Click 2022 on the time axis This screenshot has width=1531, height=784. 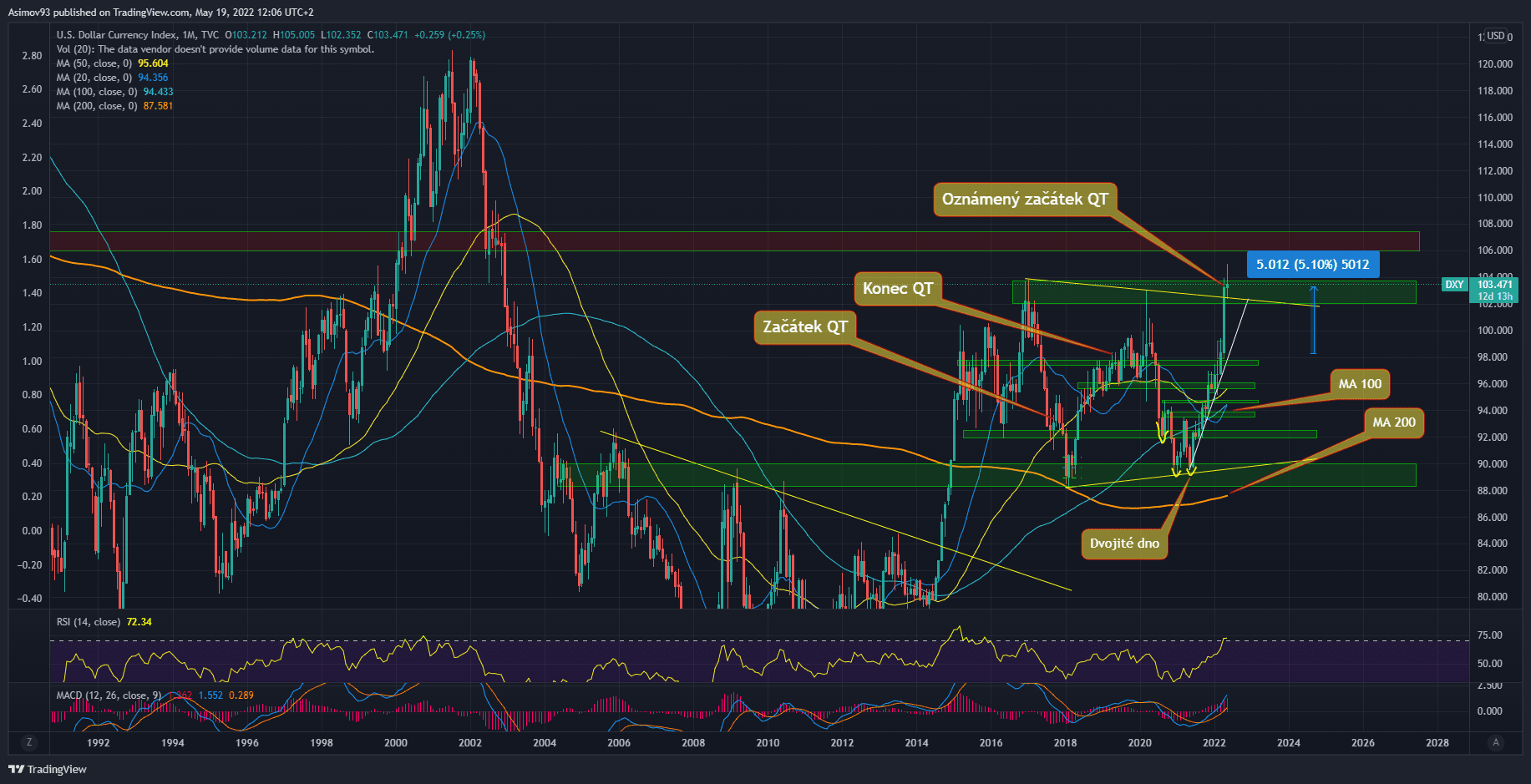tap(1214, 742)
